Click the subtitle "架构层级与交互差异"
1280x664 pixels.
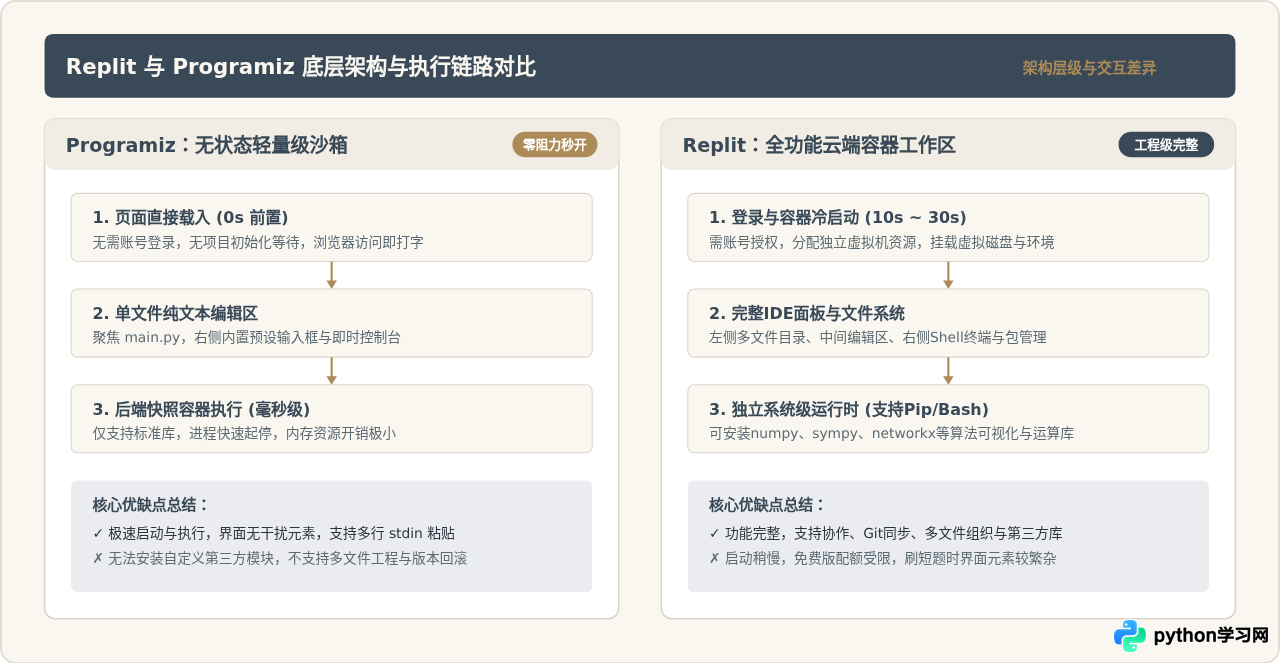[x=1089, y=68]
